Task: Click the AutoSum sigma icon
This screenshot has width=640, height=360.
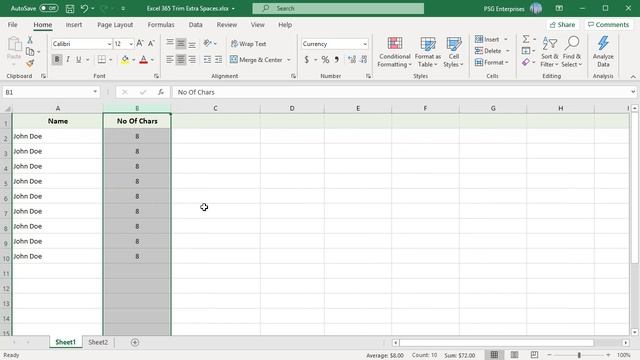Action: (526, 39)
